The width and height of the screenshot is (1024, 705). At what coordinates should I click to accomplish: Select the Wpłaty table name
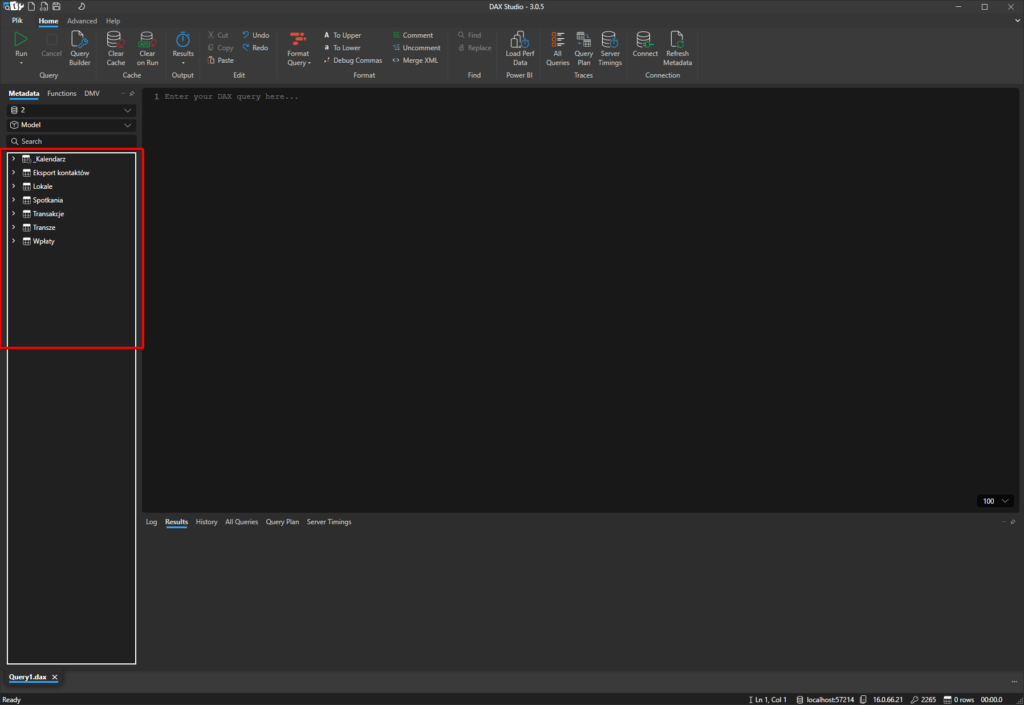(44, 241)
